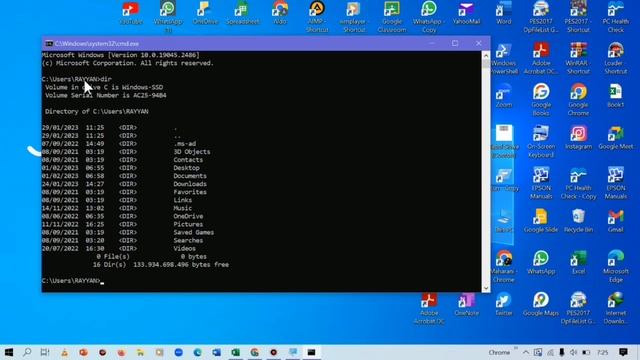The height and width of the screenshot is (360, 640).
Task: Open the Google Classroom desktop icon
Action: (x=391, y=17)
